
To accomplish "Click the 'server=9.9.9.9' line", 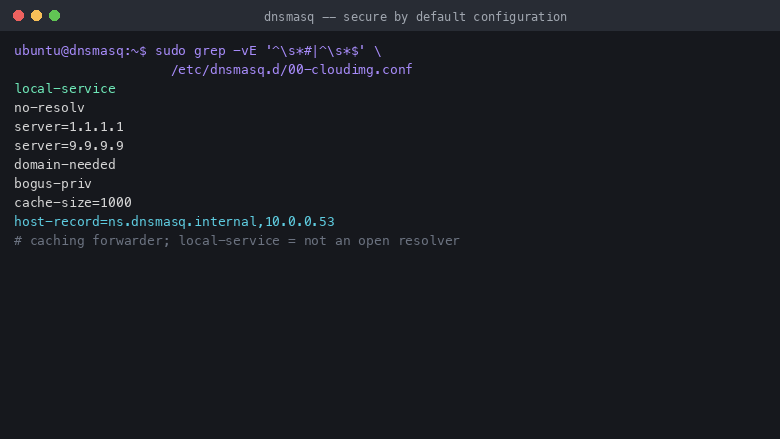I will pyautogui.click(x=69, y=146).
